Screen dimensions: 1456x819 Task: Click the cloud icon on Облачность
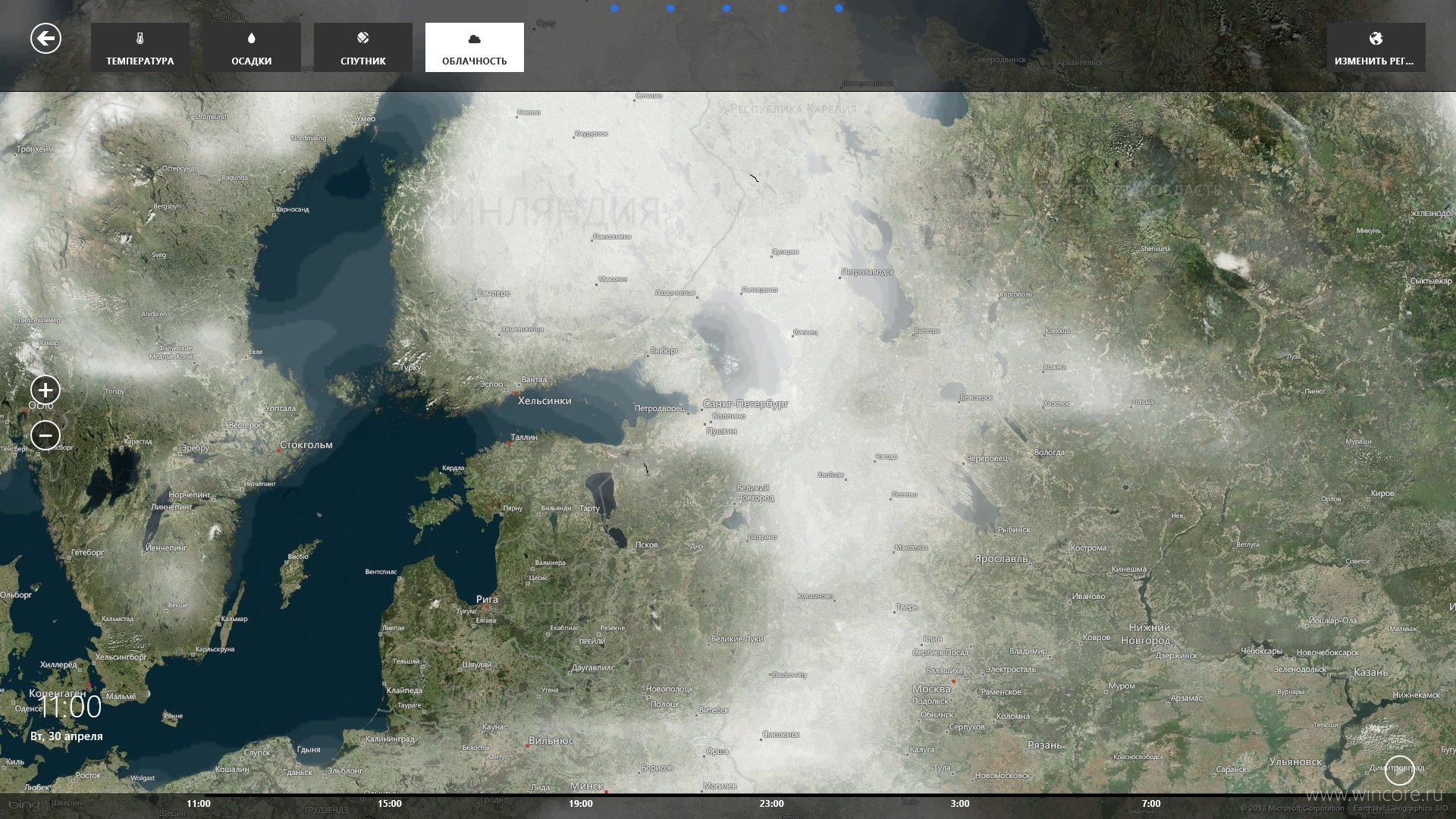click(x=475, y=39)
